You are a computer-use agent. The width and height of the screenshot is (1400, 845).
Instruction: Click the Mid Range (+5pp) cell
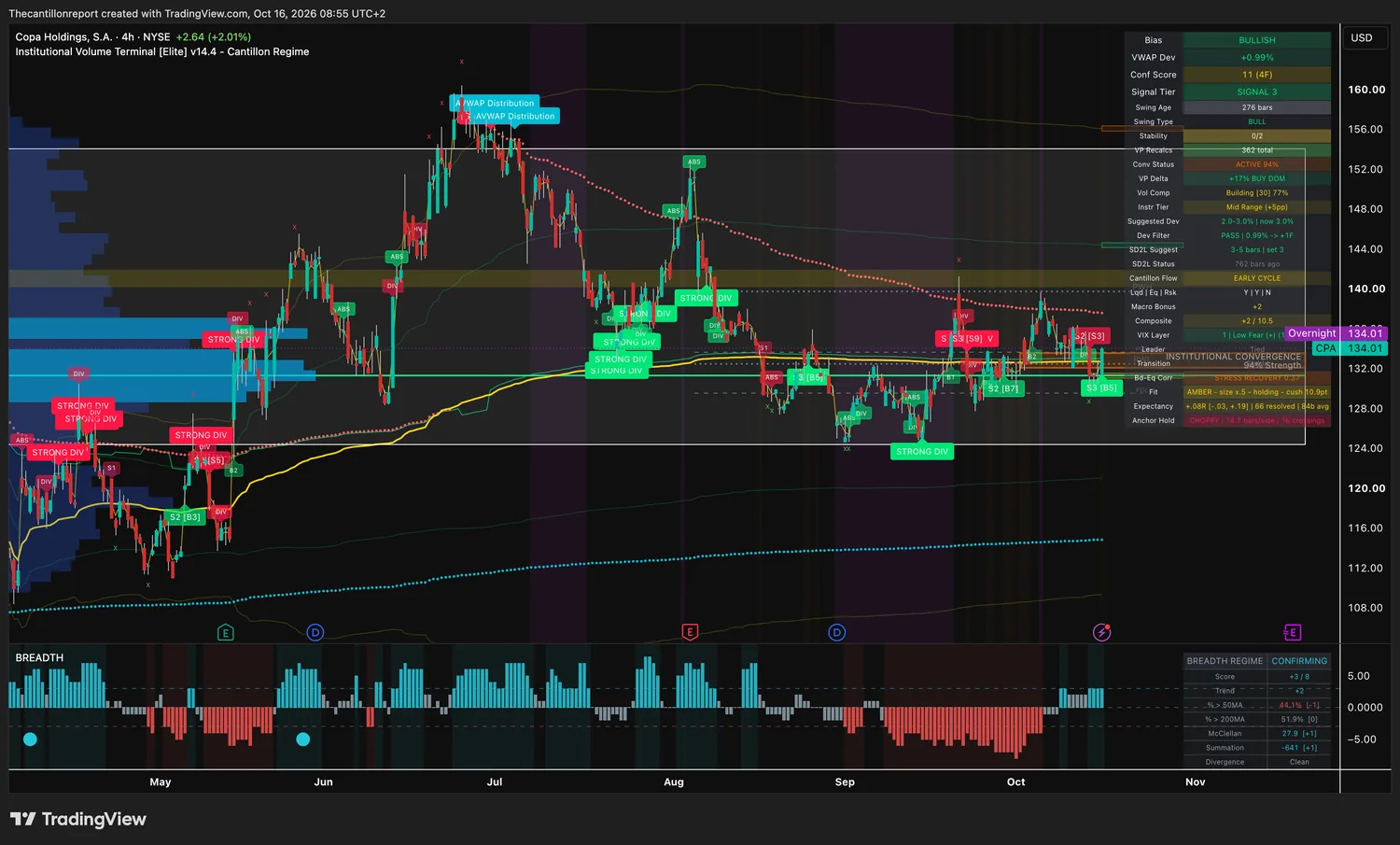(1257, 207)
